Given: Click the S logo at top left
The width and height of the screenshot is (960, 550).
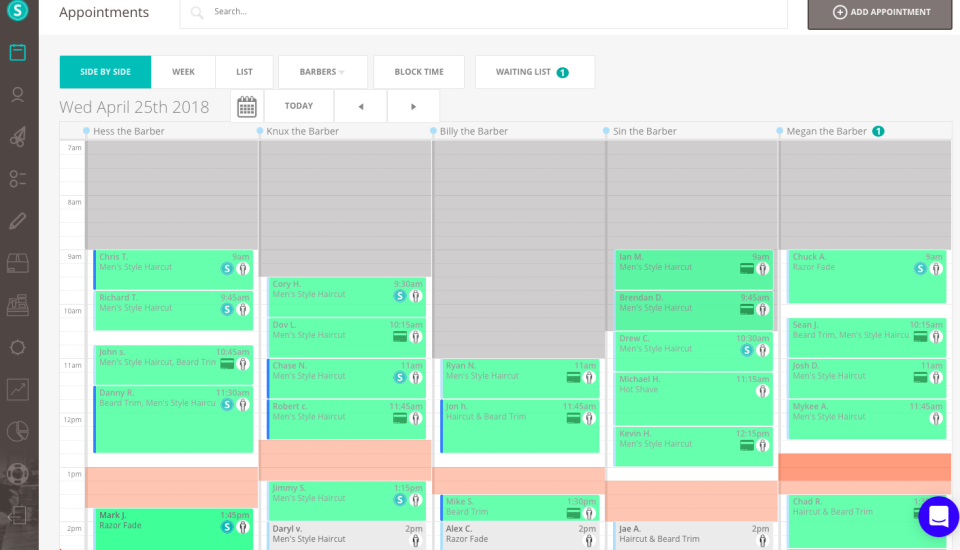Looking at the screenshot, I should click(x=18, y=10).
